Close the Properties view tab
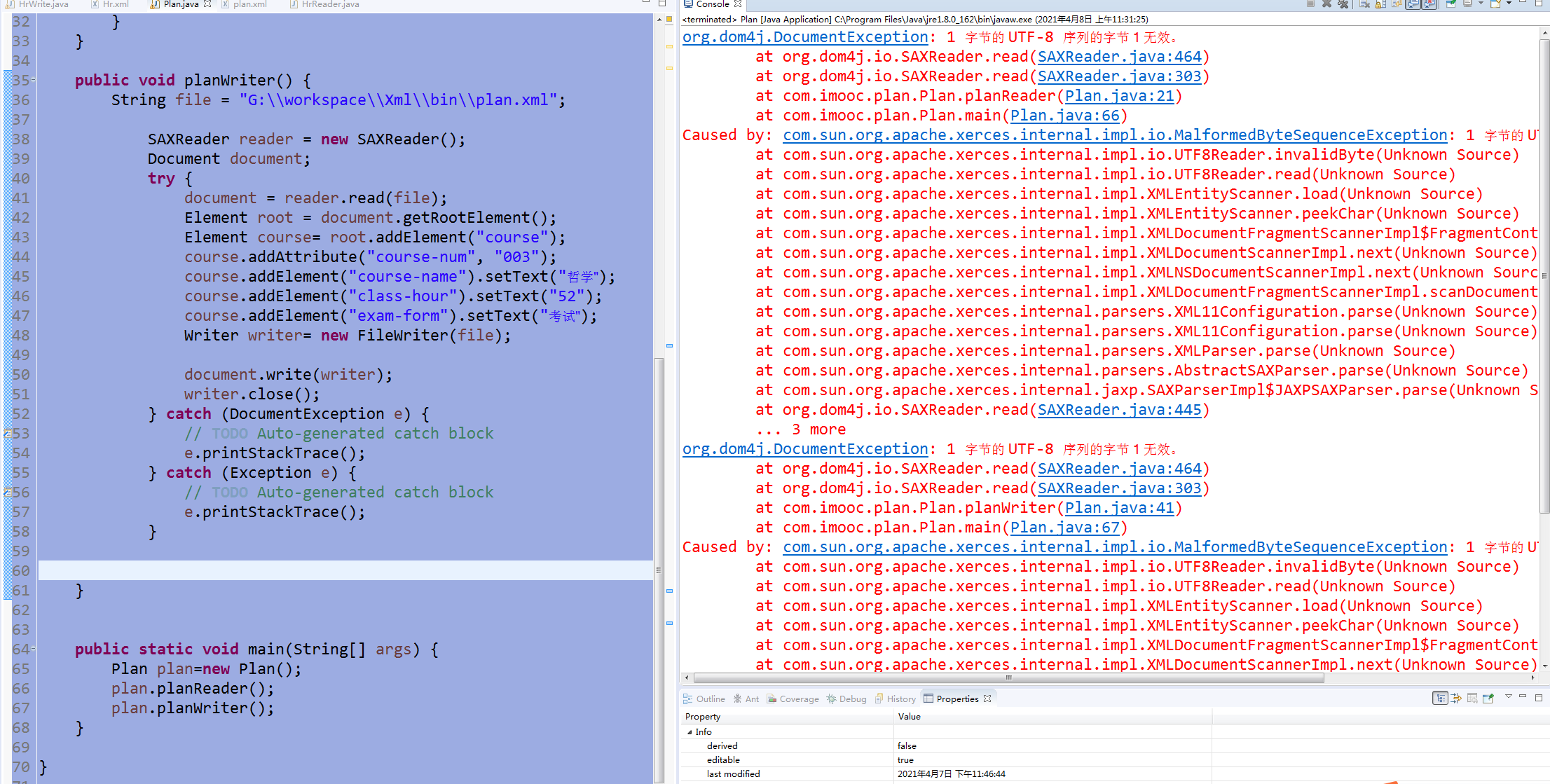 tap(987, 699)
